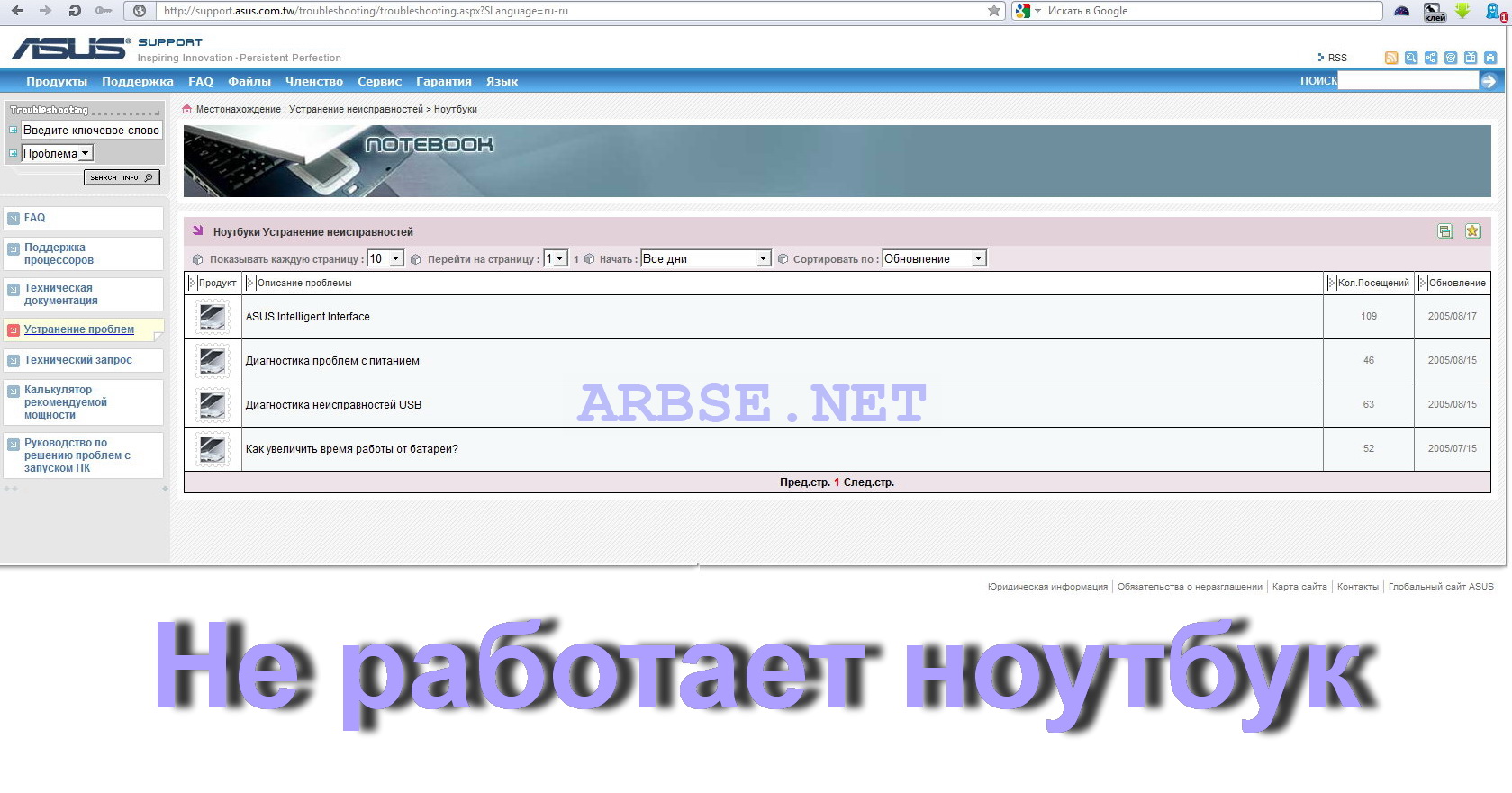Click the spiral target icon in header
The image size is (1512, 793).
click(1451, 58)
